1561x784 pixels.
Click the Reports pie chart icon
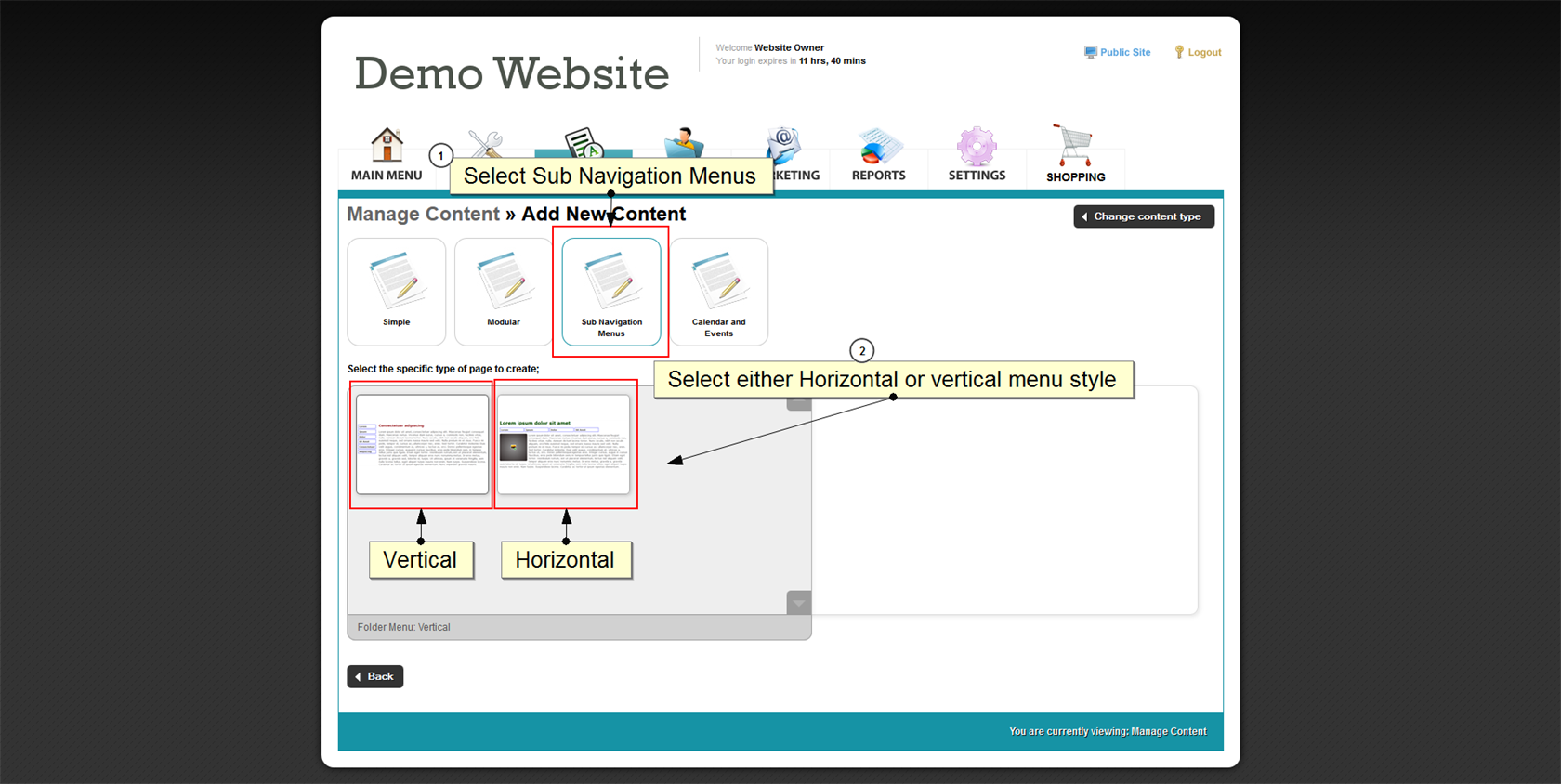[878, 146]
